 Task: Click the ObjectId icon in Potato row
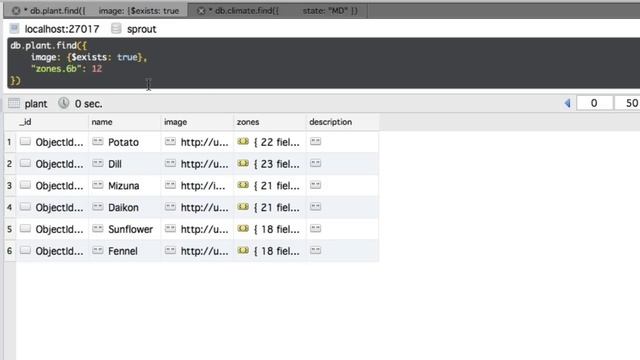pos(25,142)
